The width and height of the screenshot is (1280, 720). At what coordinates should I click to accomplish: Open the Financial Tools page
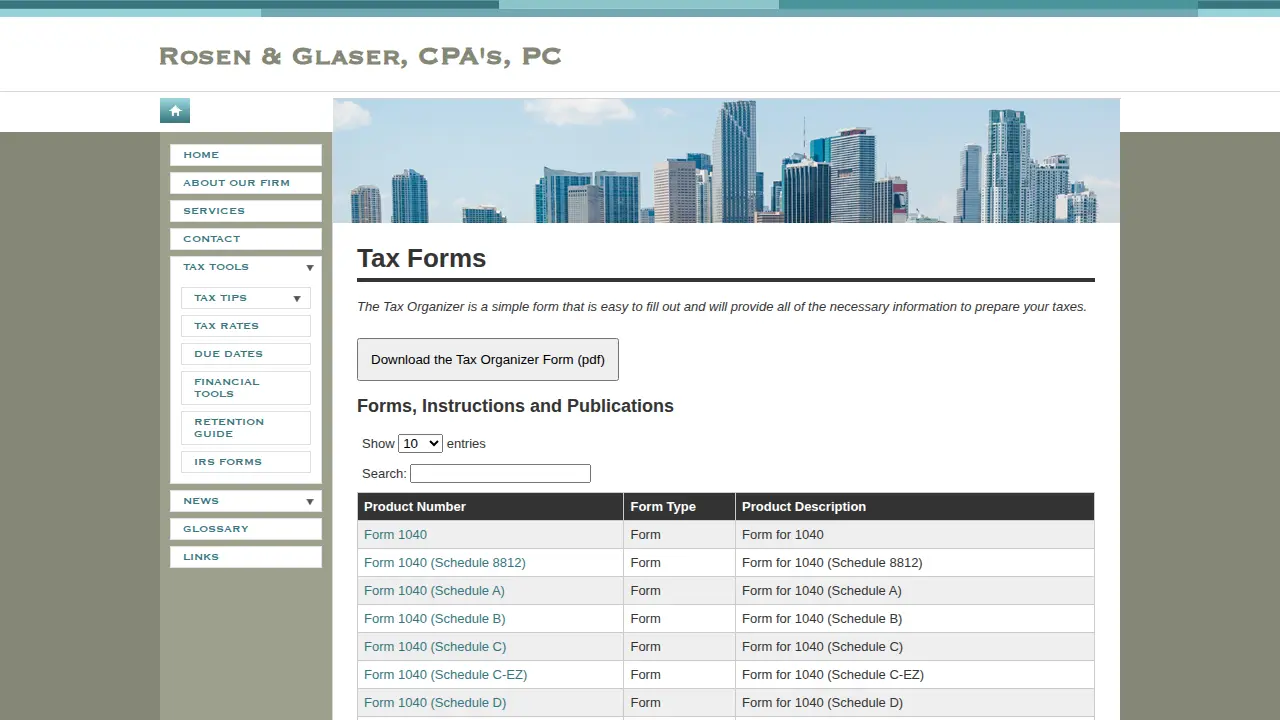(246, 388)
